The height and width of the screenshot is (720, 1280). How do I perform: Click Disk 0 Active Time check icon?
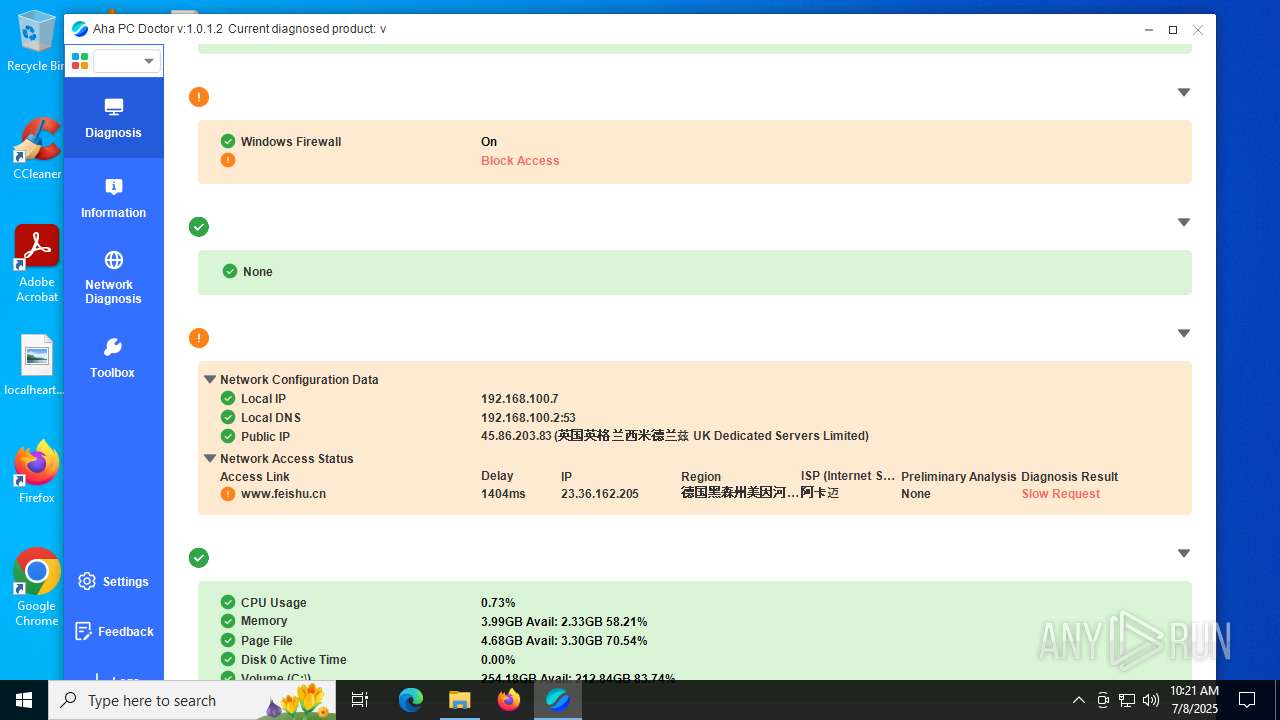point(228,660)
